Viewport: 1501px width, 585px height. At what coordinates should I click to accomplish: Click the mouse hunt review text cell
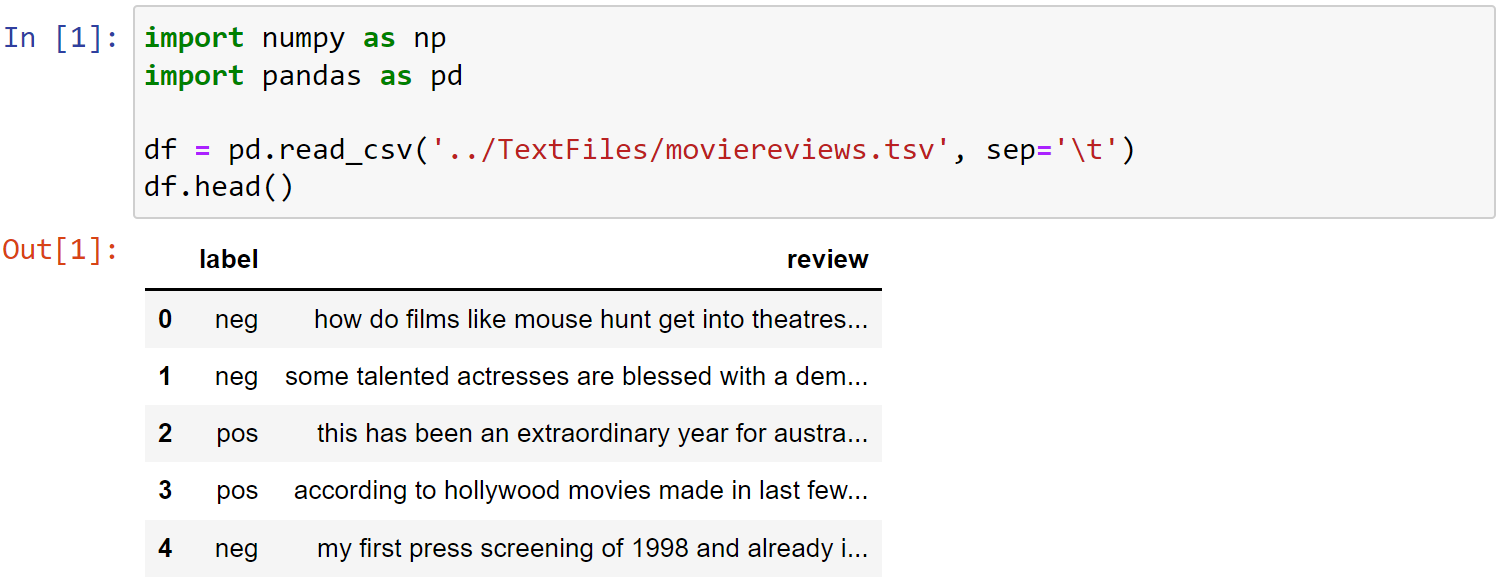591,319
